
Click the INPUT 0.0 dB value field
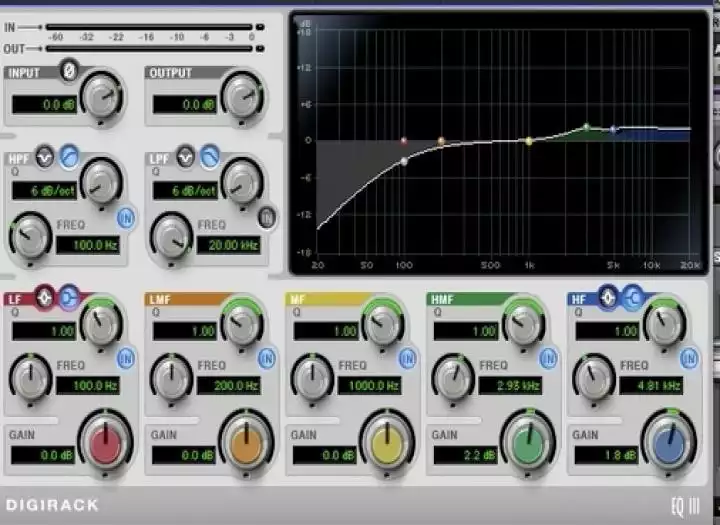44,105
